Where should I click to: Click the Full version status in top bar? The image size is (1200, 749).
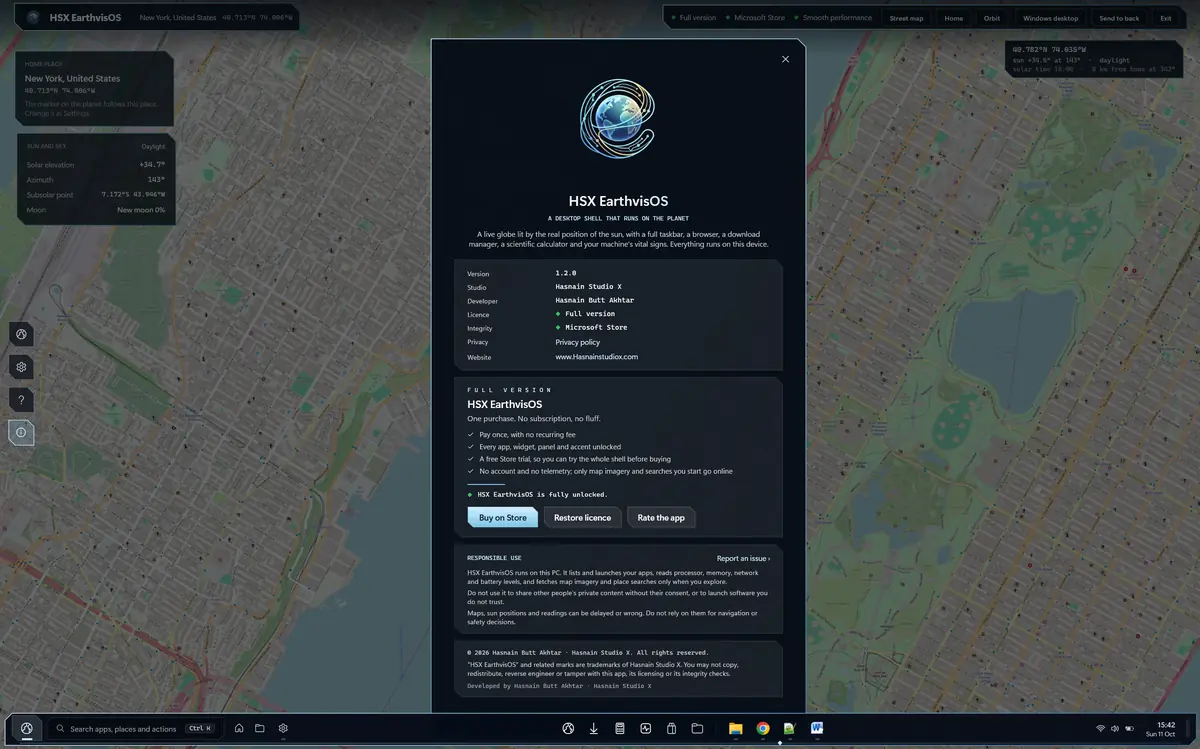pos(694,18)
